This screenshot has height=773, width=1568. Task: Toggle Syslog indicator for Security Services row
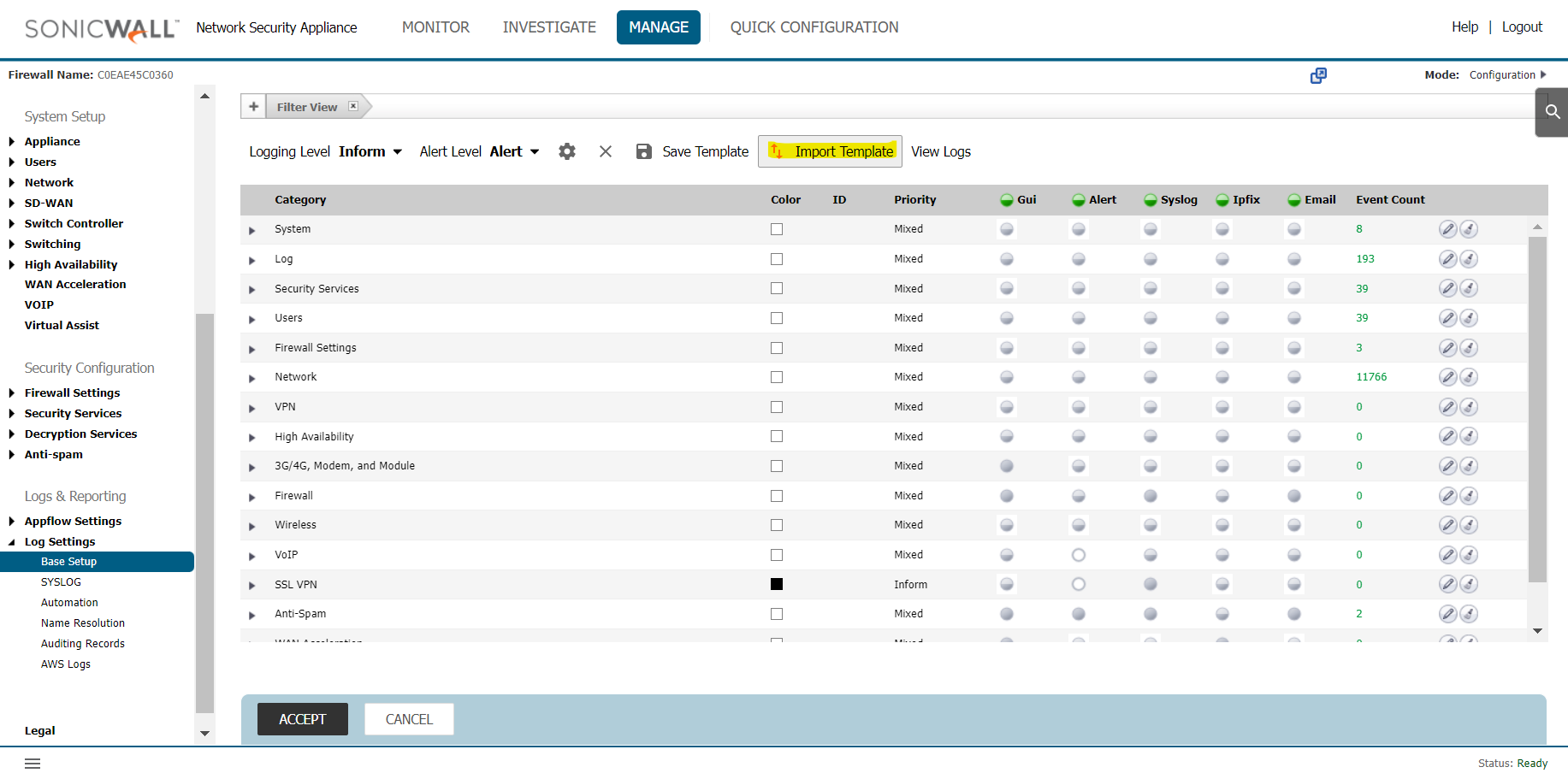coord(1151,288)
